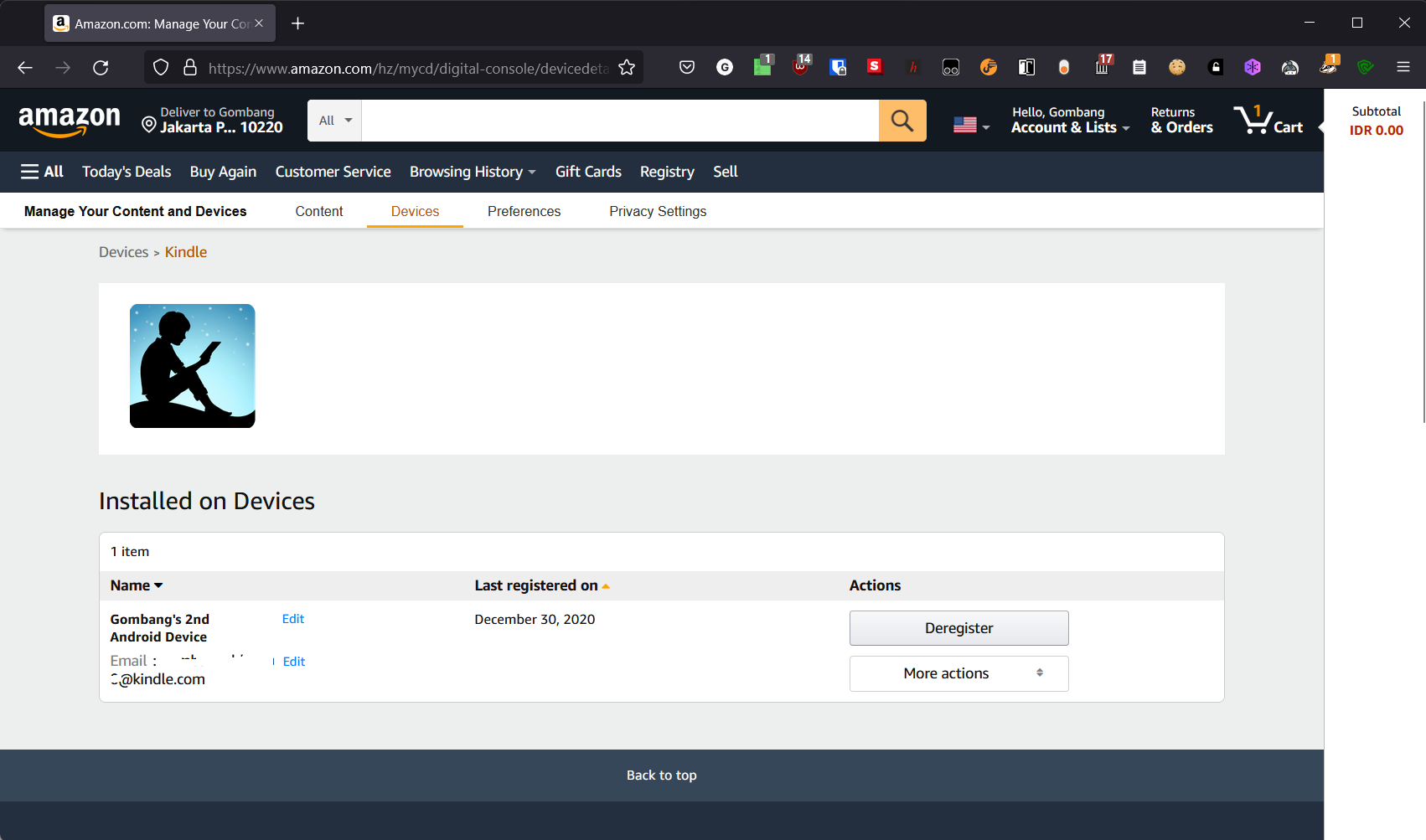The height and width of the screenshot is (840, 1426).
Task: Open the Firefox hamburger application menu
Action: (1403, 68)
